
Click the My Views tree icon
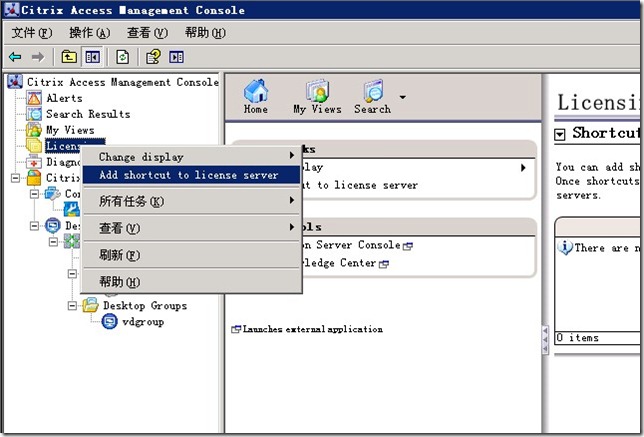coord(34,130)
